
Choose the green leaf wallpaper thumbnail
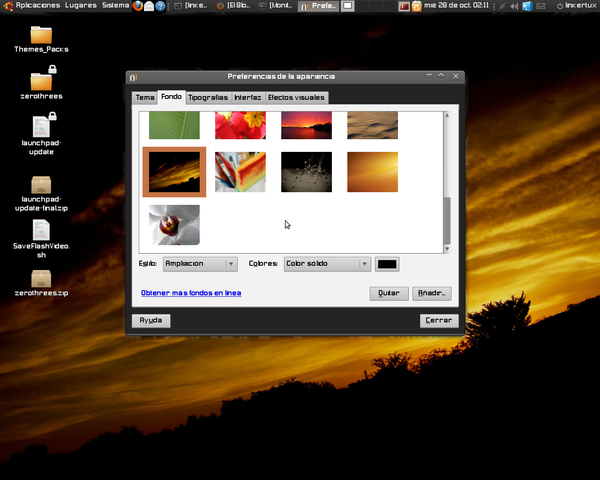click(x=174, y=125)
